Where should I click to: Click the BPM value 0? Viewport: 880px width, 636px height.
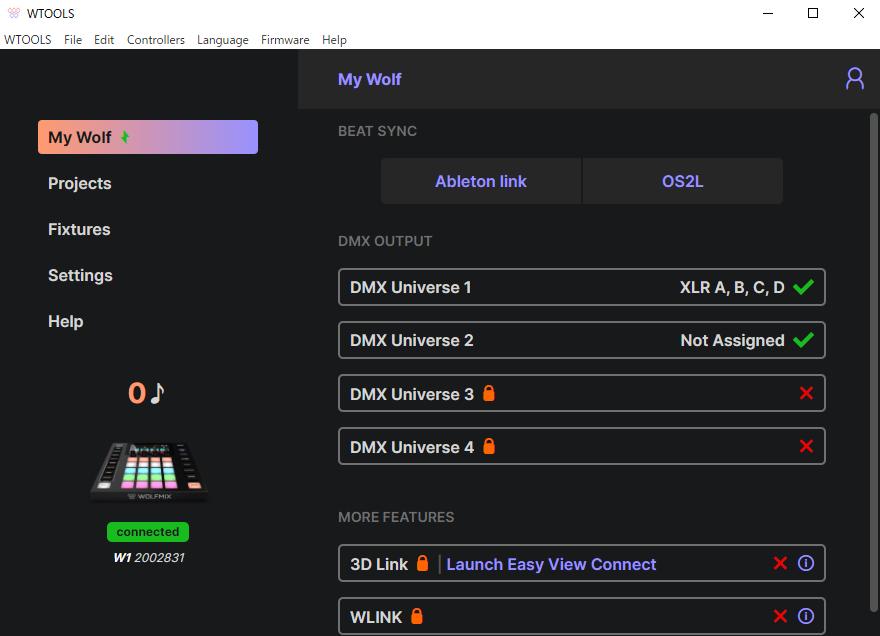coord(137,393)
